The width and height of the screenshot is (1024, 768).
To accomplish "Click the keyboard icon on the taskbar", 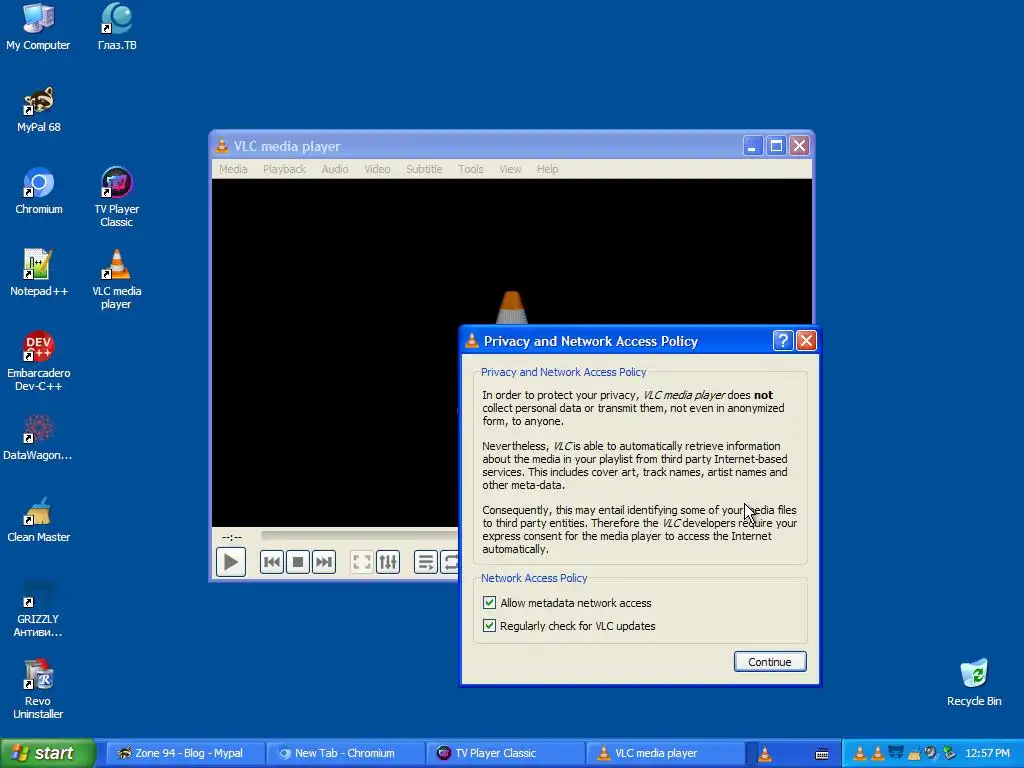I will pos(822,754).
